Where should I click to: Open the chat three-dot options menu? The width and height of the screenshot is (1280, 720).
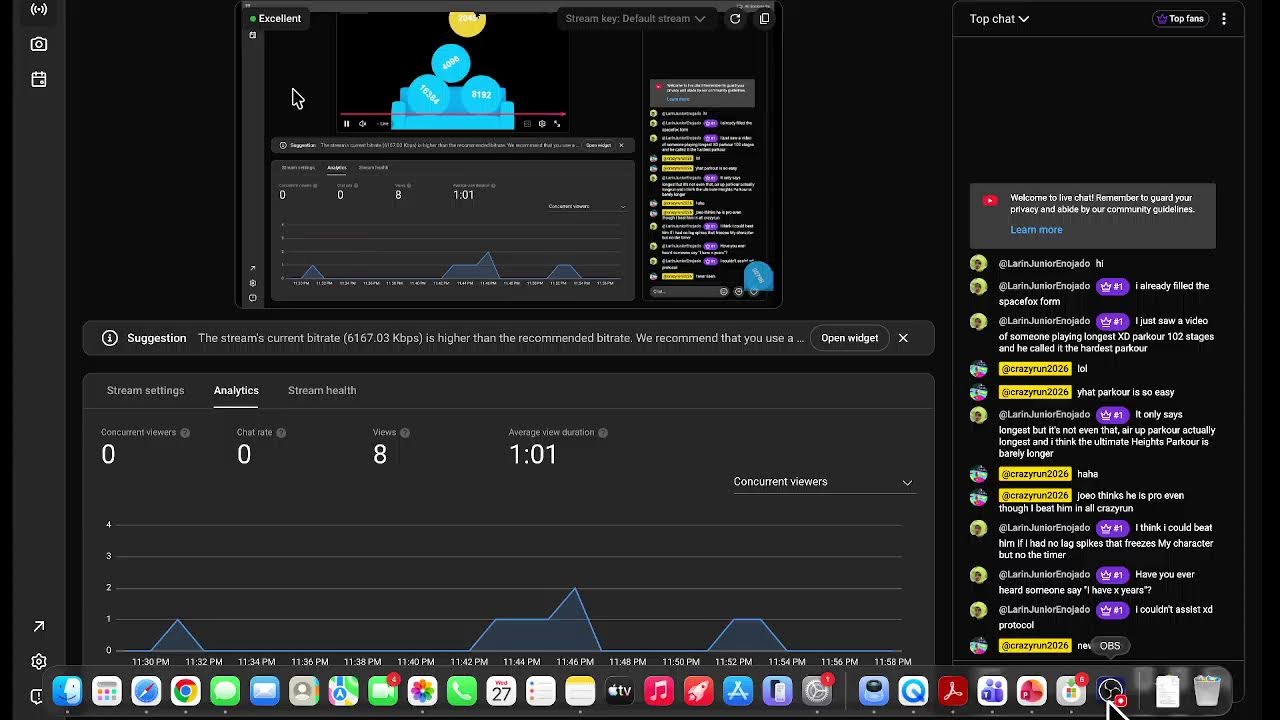coord(1224,19)
